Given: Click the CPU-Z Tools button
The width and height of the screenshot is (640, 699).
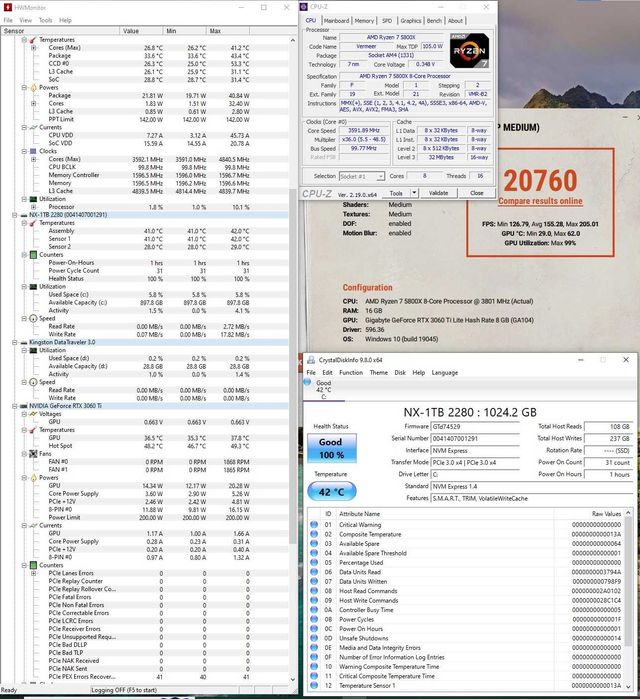Looking at the screenshot, I should pos(396,193).
